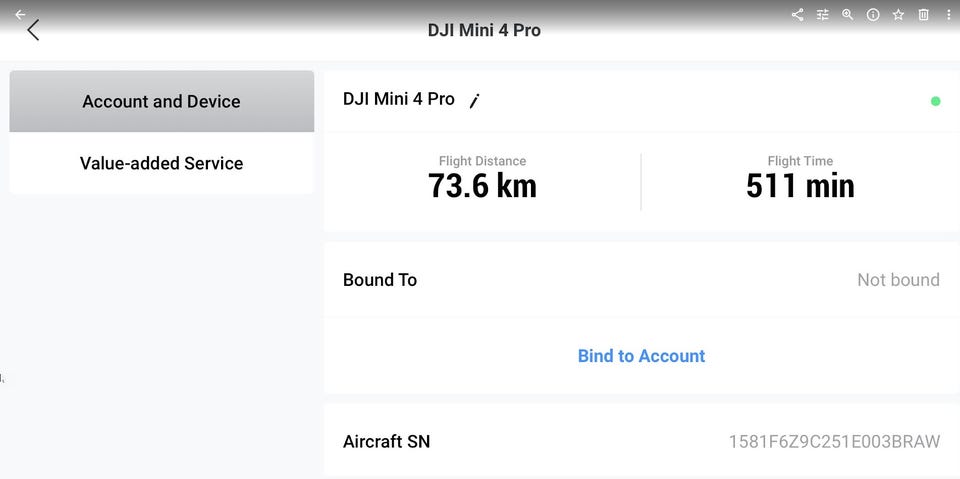
Task: Click the 511 min Flight Time stat
Action: 800,185
